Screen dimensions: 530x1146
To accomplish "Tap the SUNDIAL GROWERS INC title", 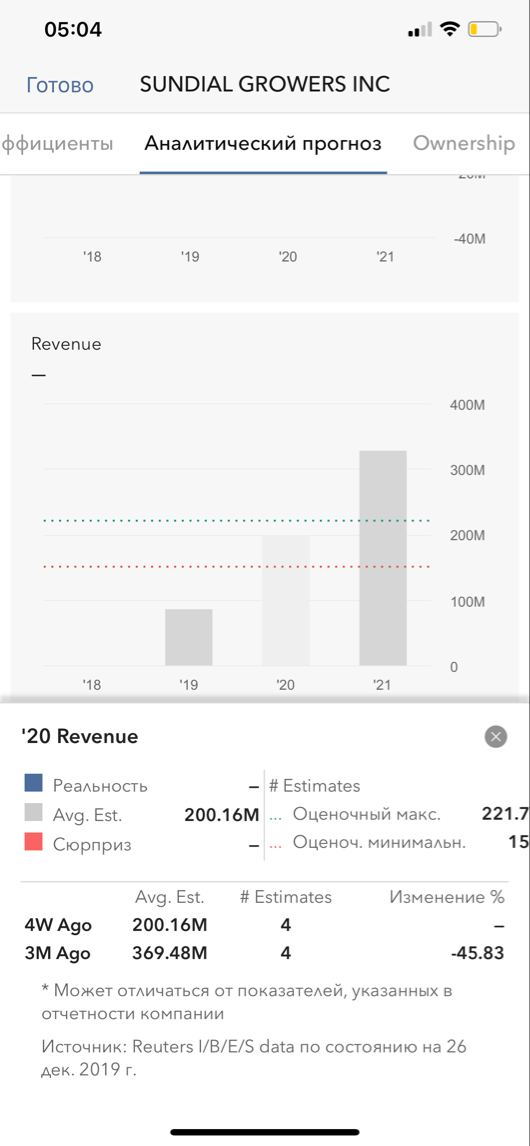I will pos(265,85).
